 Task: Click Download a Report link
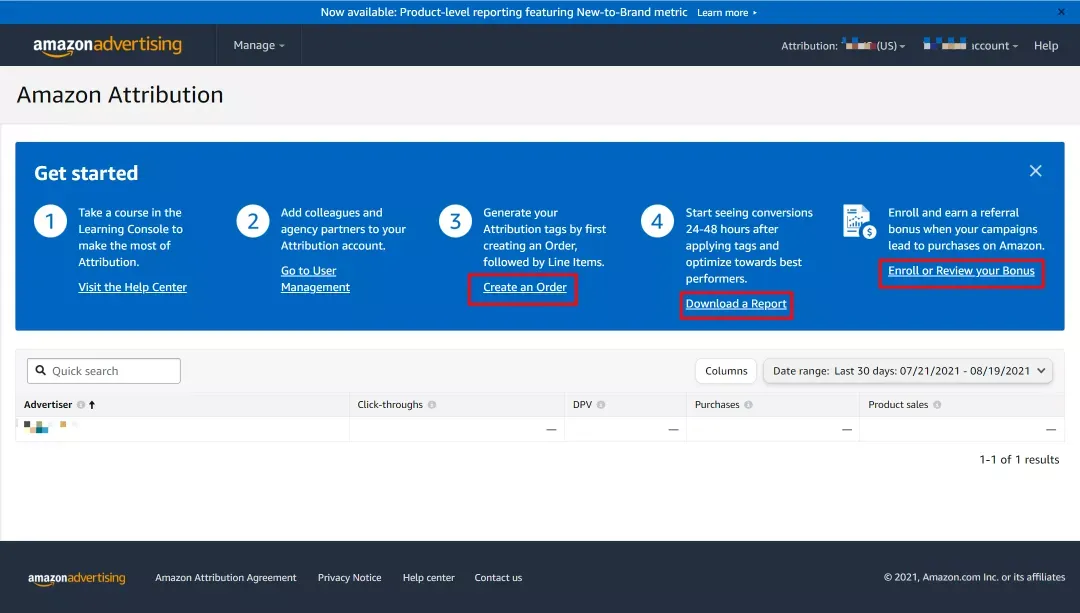tap(736, 304)
